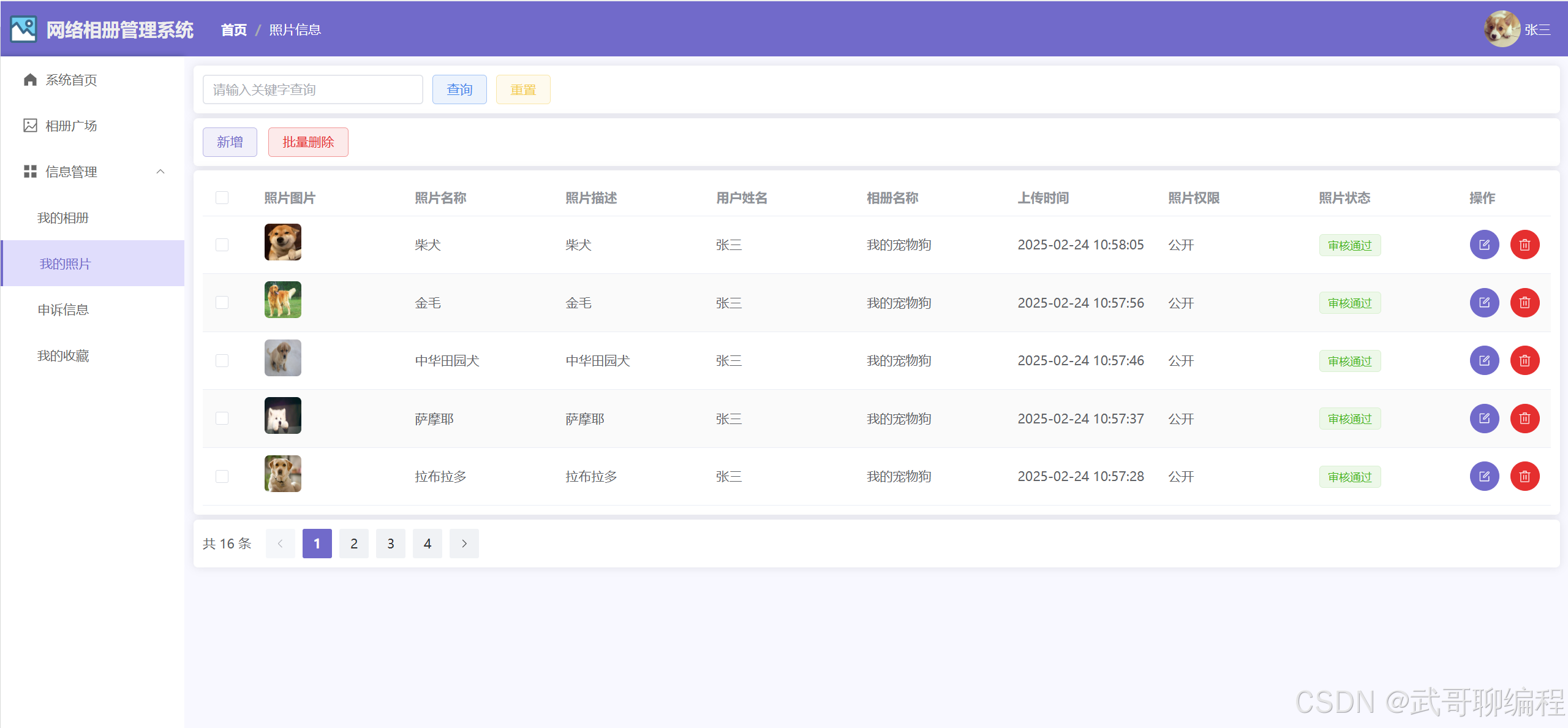1568x728 pixels.
Task: Check the 柴犬 row checkbox
Action: [222, 245]
